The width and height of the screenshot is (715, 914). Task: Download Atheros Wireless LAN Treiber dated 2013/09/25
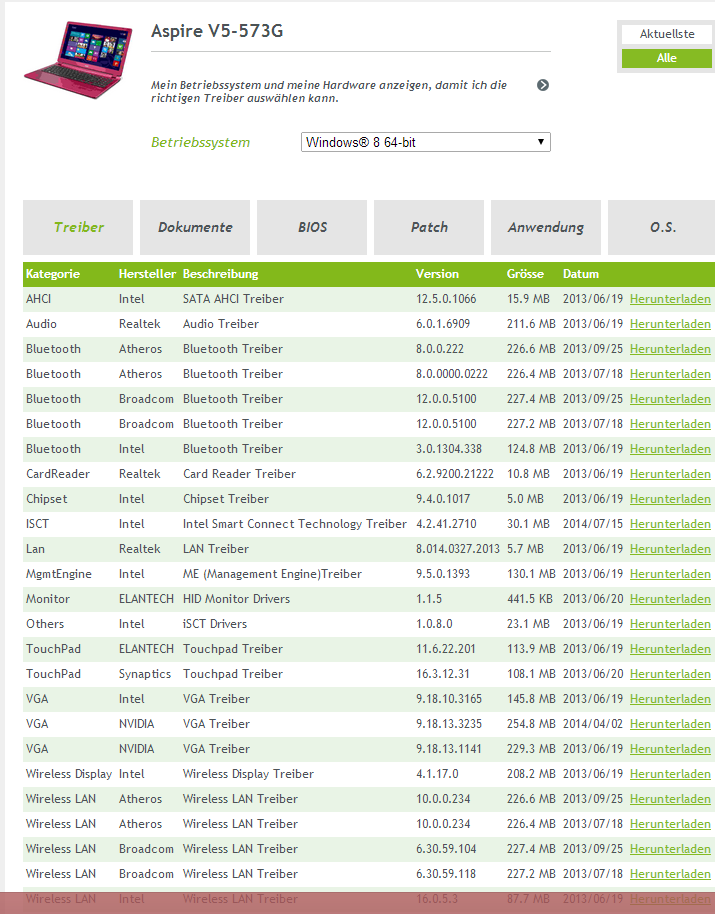pos(670,799)
